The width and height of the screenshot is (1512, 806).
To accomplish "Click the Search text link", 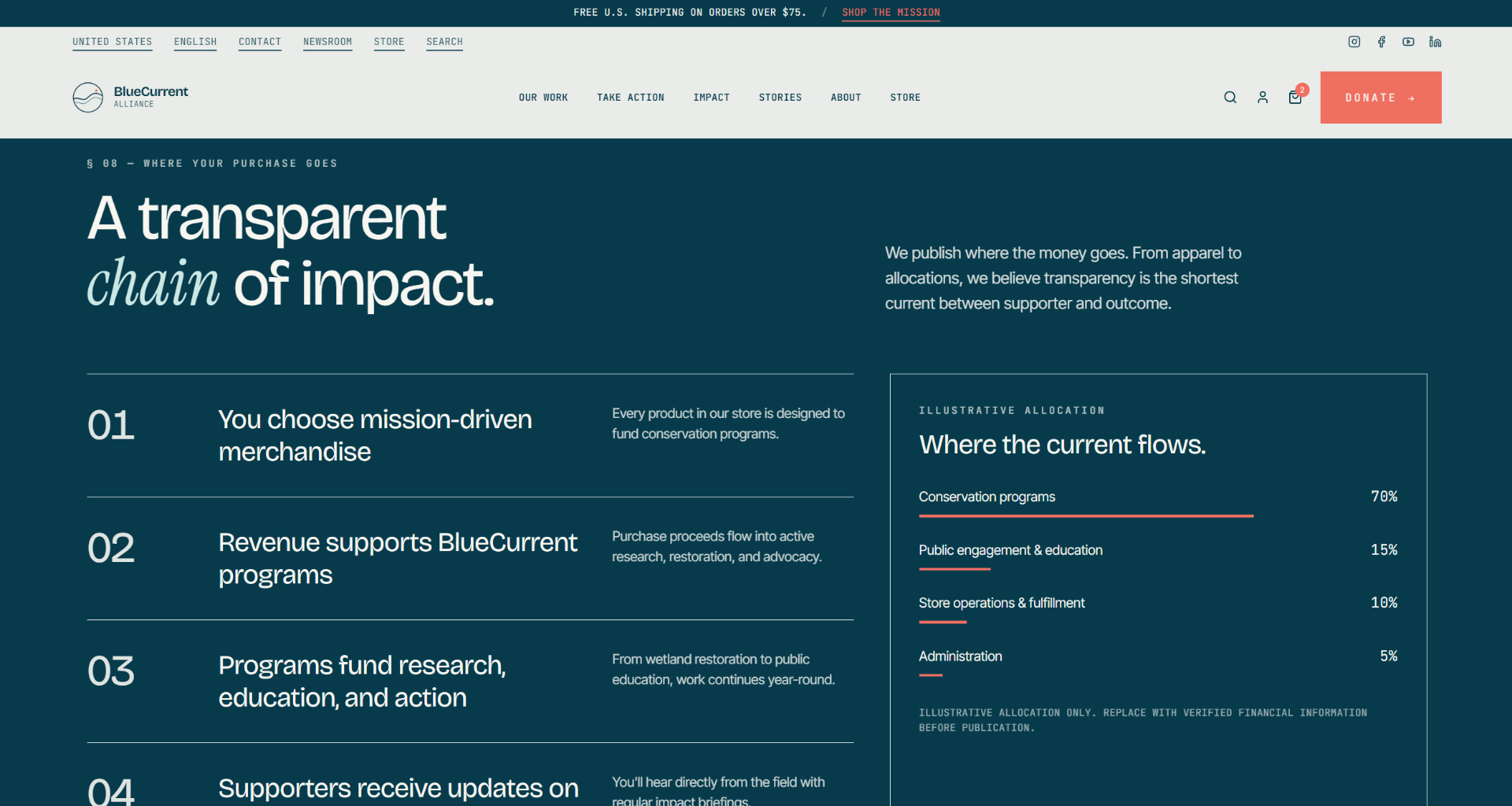I will click(444, 42).
